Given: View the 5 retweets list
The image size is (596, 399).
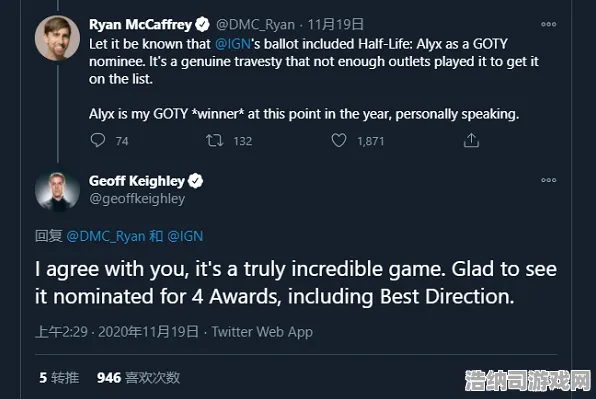Looking at the screenshot, I should point(59,378).
